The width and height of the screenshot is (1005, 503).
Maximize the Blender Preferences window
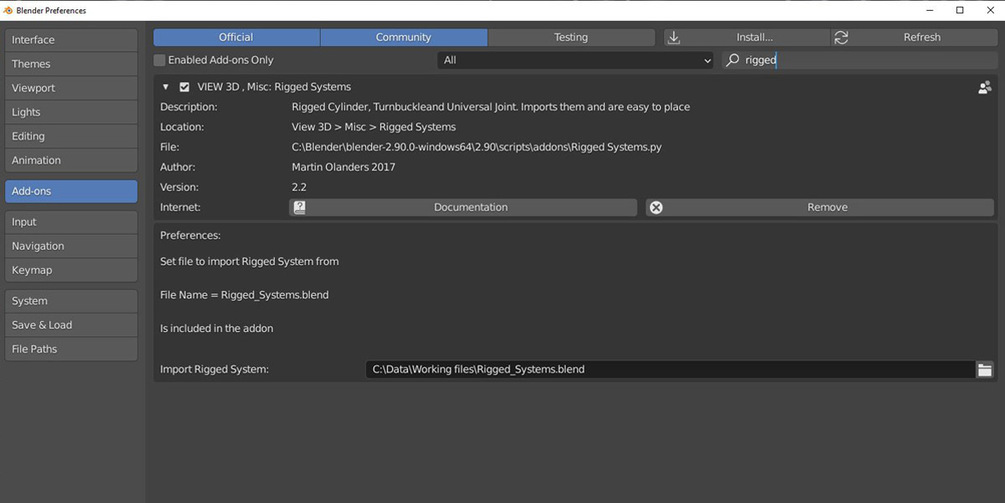coord(959,10)
